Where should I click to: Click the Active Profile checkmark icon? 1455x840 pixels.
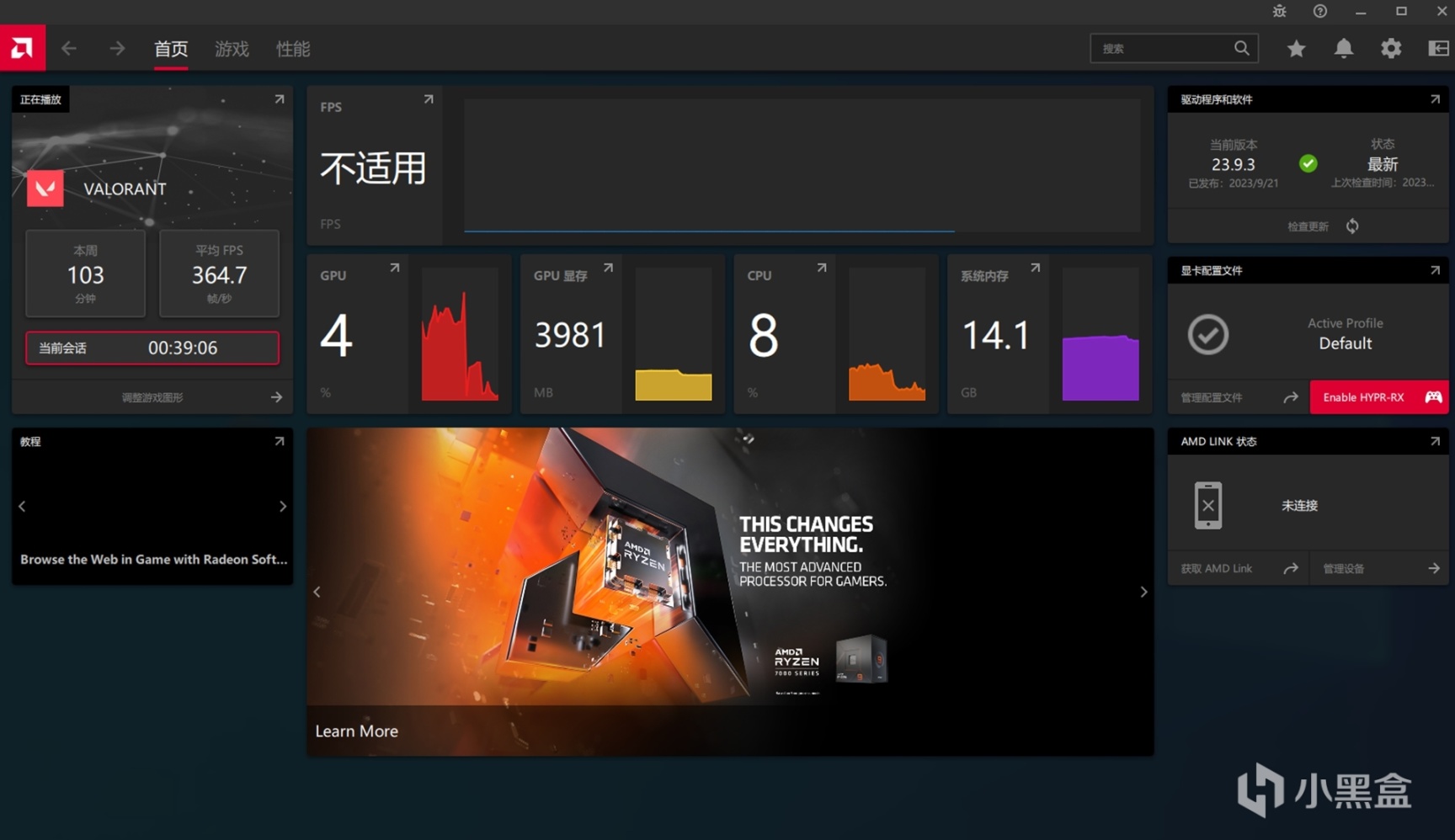(x=1208, y=334)
